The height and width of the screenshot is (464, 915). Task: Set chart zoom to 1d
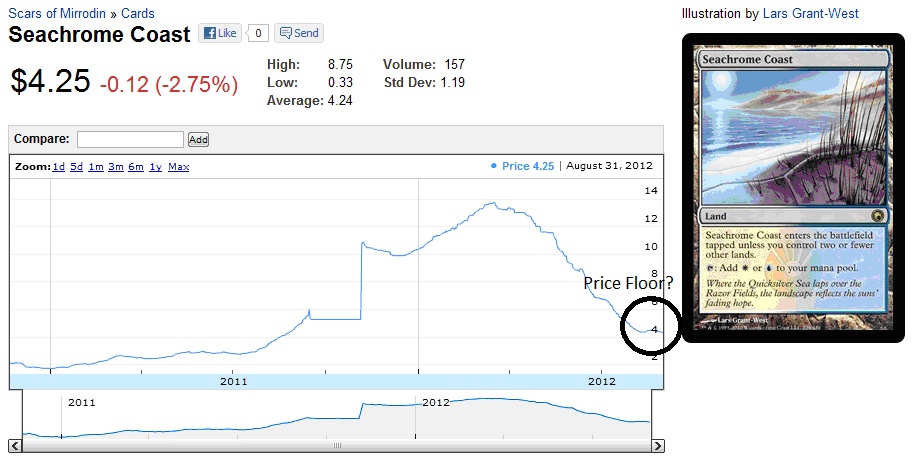coord(59,167)
